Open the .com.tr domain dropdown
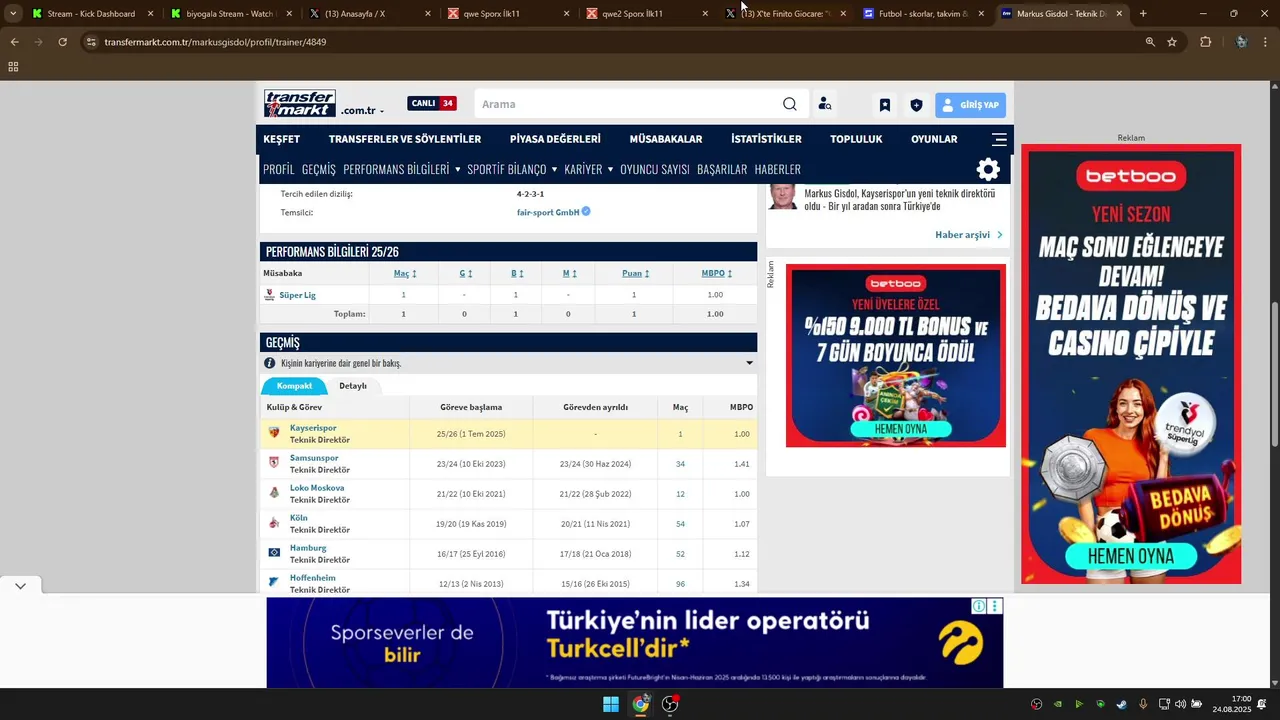This screenshot has height=720, width=1280. click(362, 111)
